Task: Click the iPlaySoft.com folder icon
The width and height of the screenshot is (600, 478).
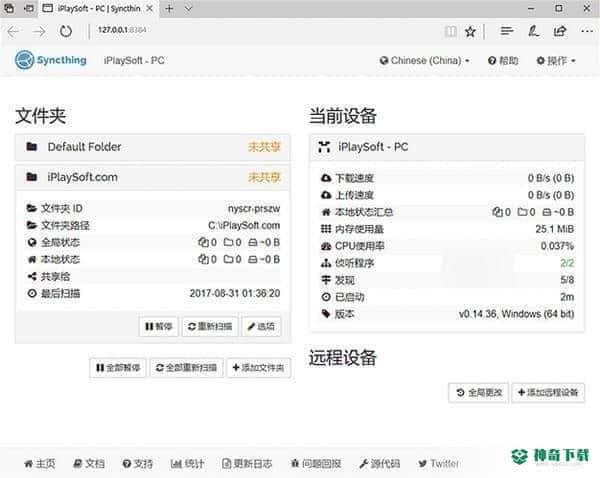Action: (x=32, y=177)
